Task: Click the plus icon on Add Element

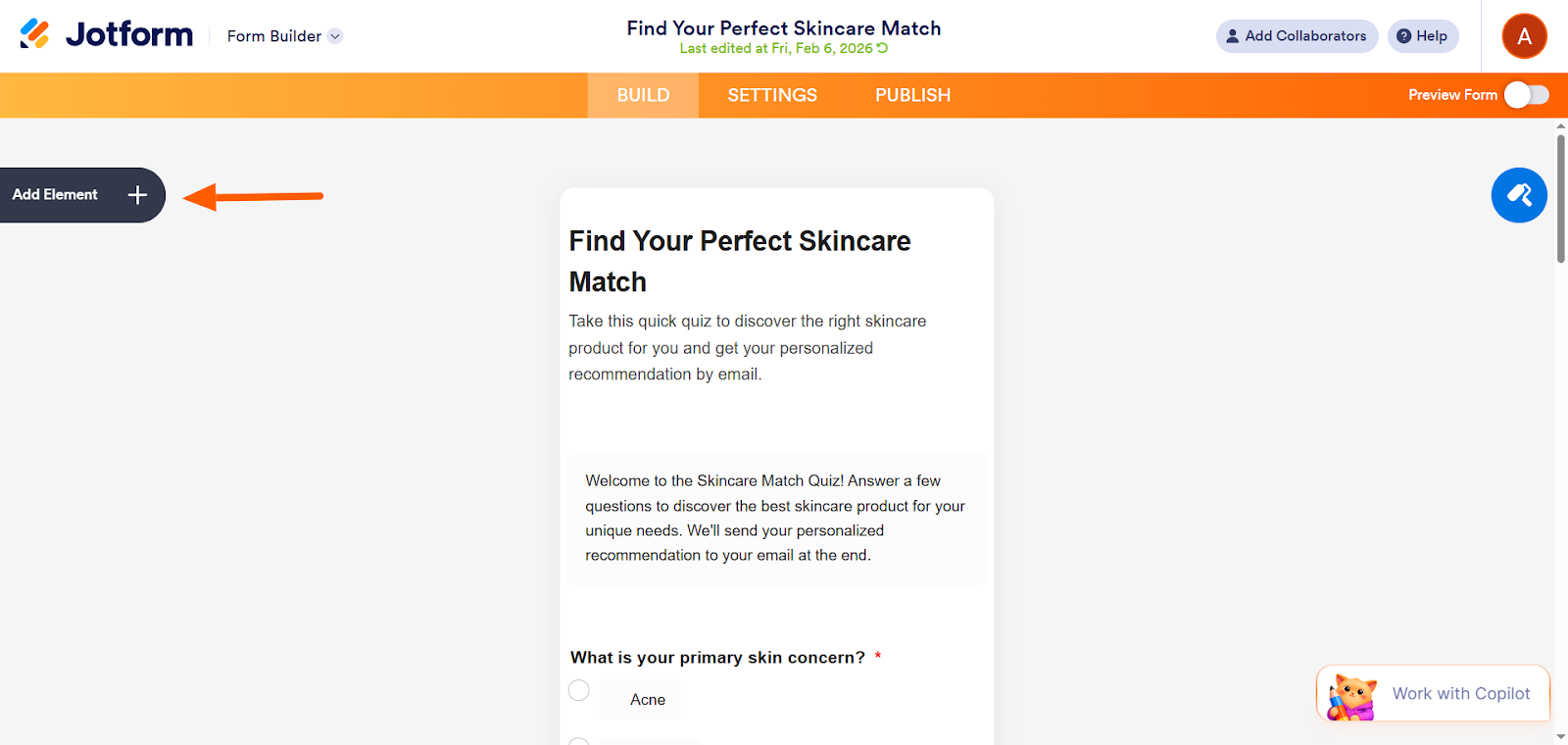Action: click(x=137, y=195)
